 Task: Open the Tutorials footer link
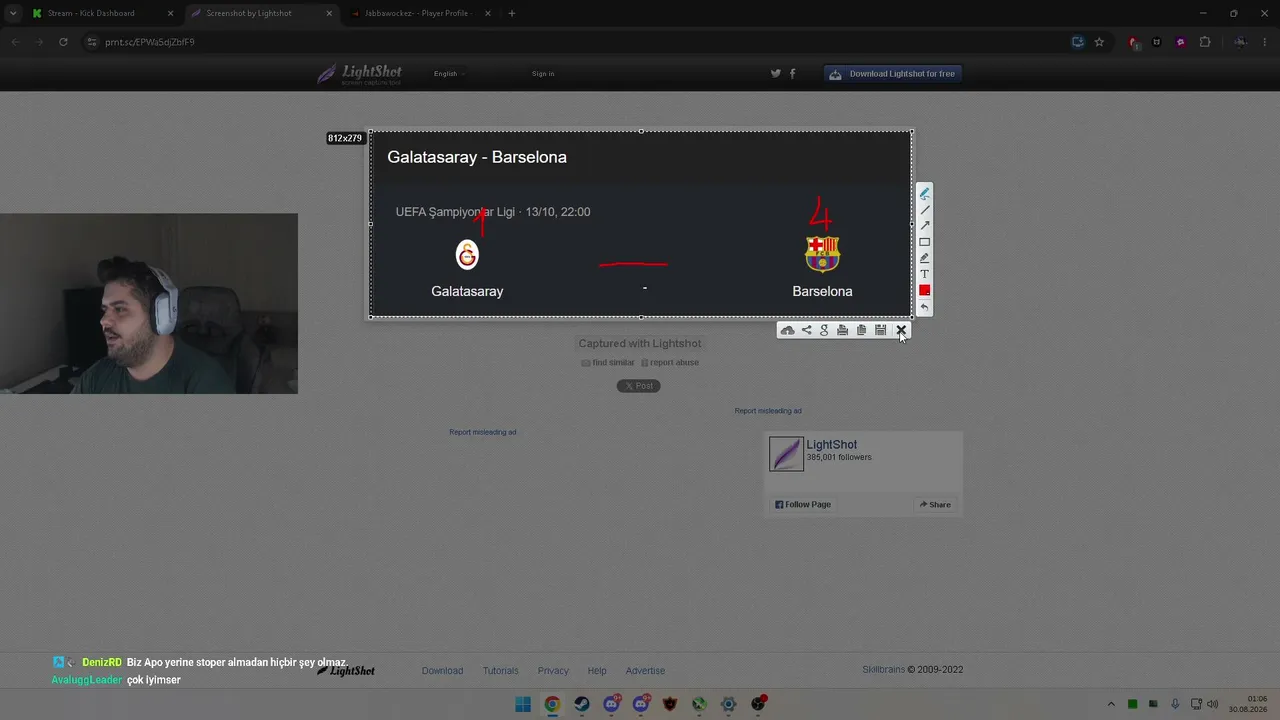pyautogui.click(x=501, y=671)
